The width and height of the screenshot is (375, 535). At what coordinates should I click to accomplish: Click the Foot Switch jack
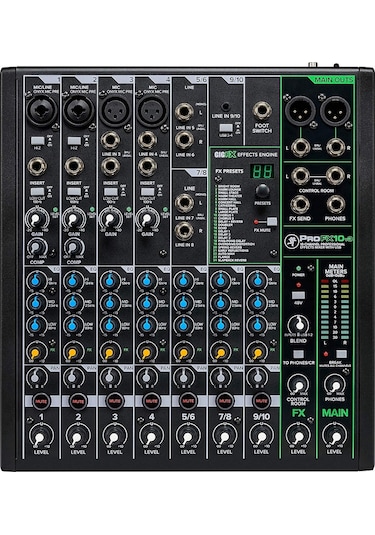click(x=262, y=111)
